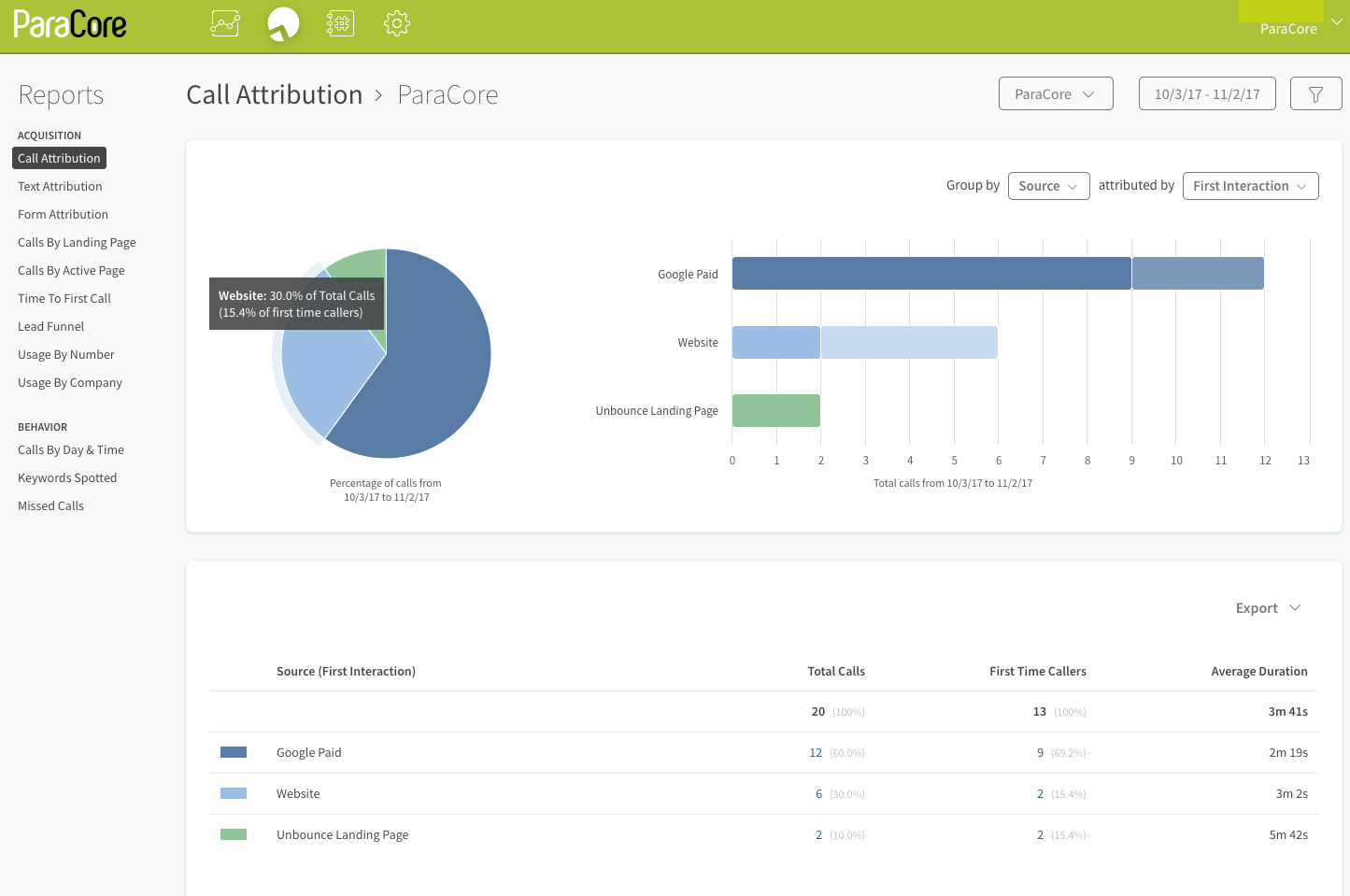1350x896 pixels.
Task: Sort by First Time Callers column header
Action: click(1038, 671)
